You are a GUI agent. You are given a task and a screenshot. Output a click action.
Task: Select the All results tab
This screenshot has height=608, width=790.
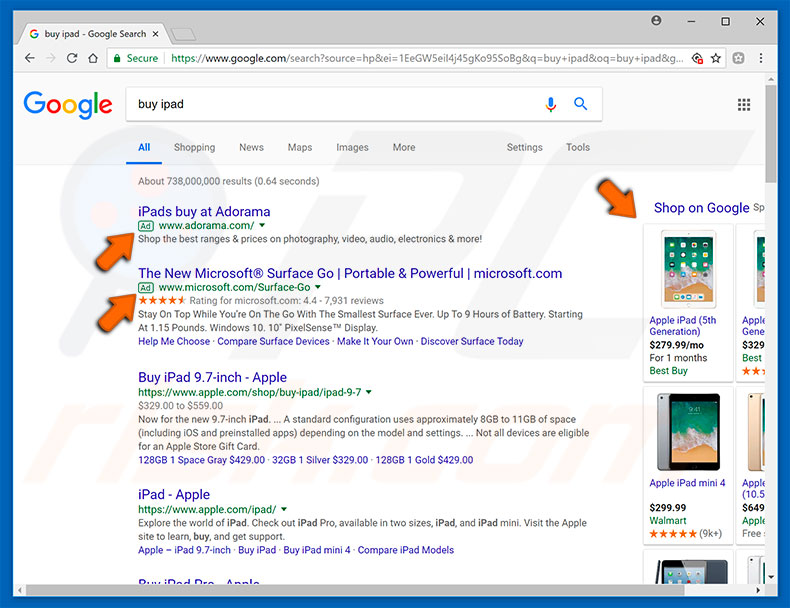coord(144,147)
